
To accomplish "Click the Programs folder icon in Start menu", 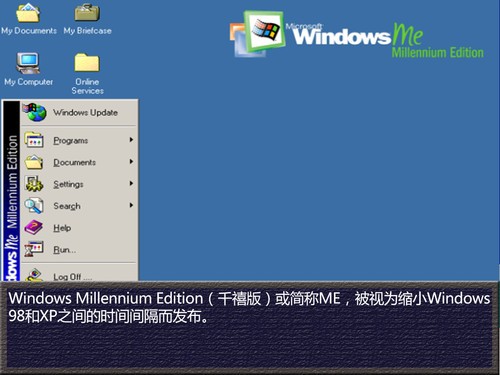I will click(x=34, y=140).
